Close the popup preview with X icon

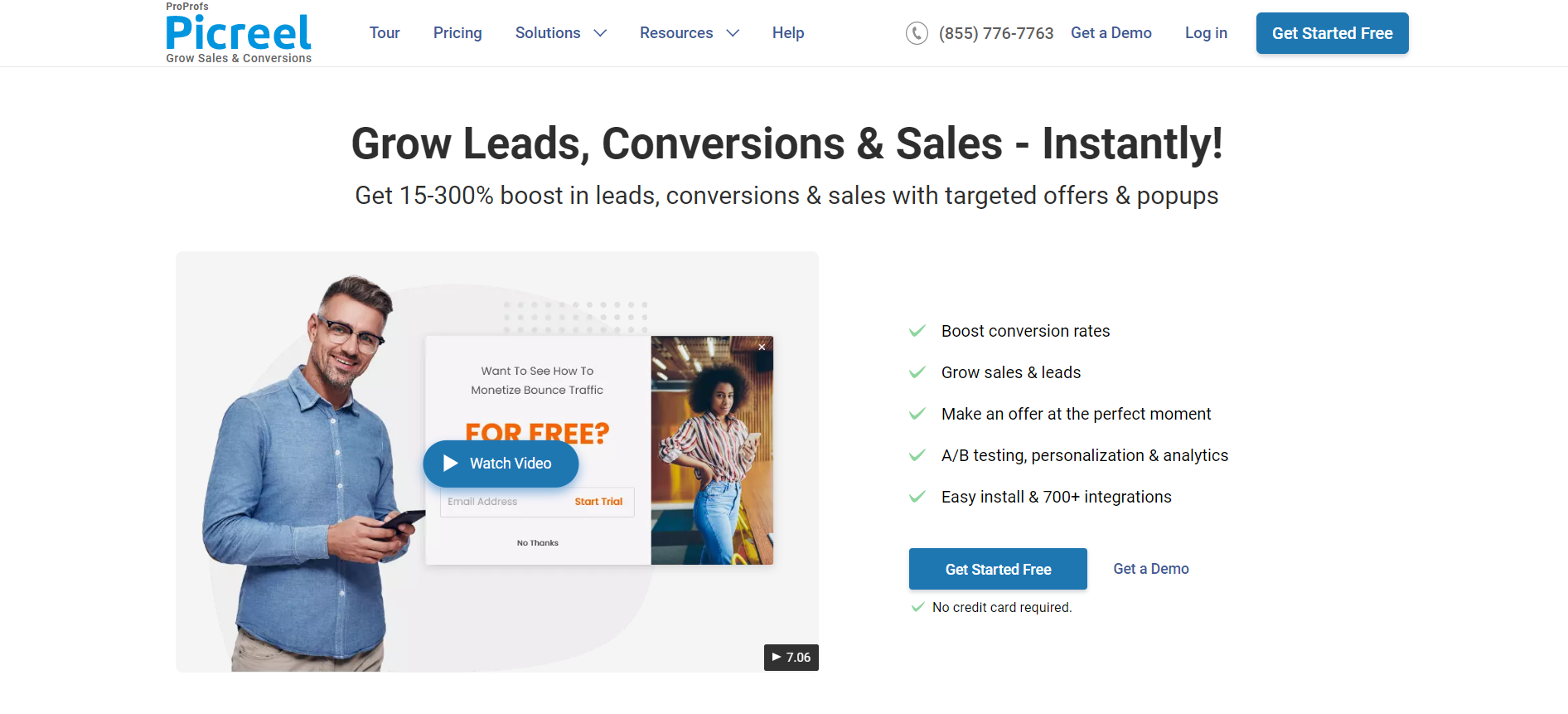tap(762, 347)
